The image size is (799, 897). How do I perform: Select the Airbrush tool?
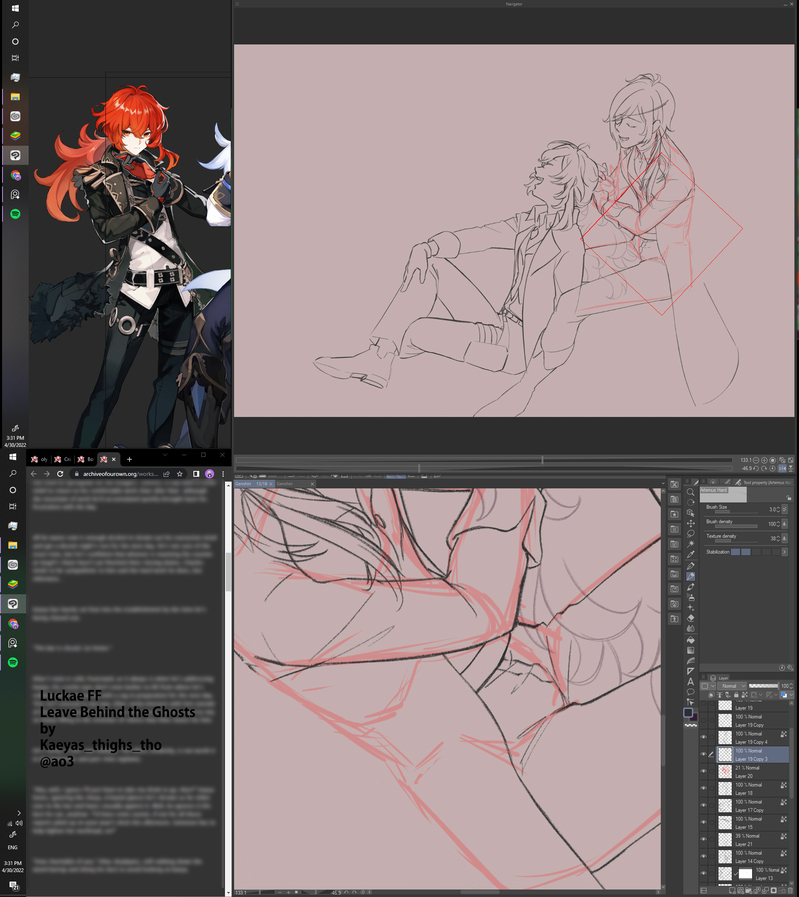click(x=690, y=597)
